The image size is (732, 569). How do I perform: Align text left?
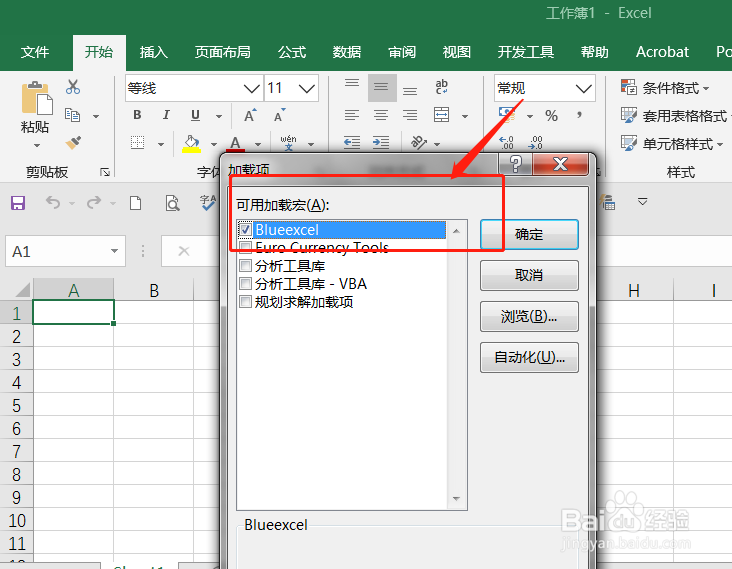(x=352, y=115)
